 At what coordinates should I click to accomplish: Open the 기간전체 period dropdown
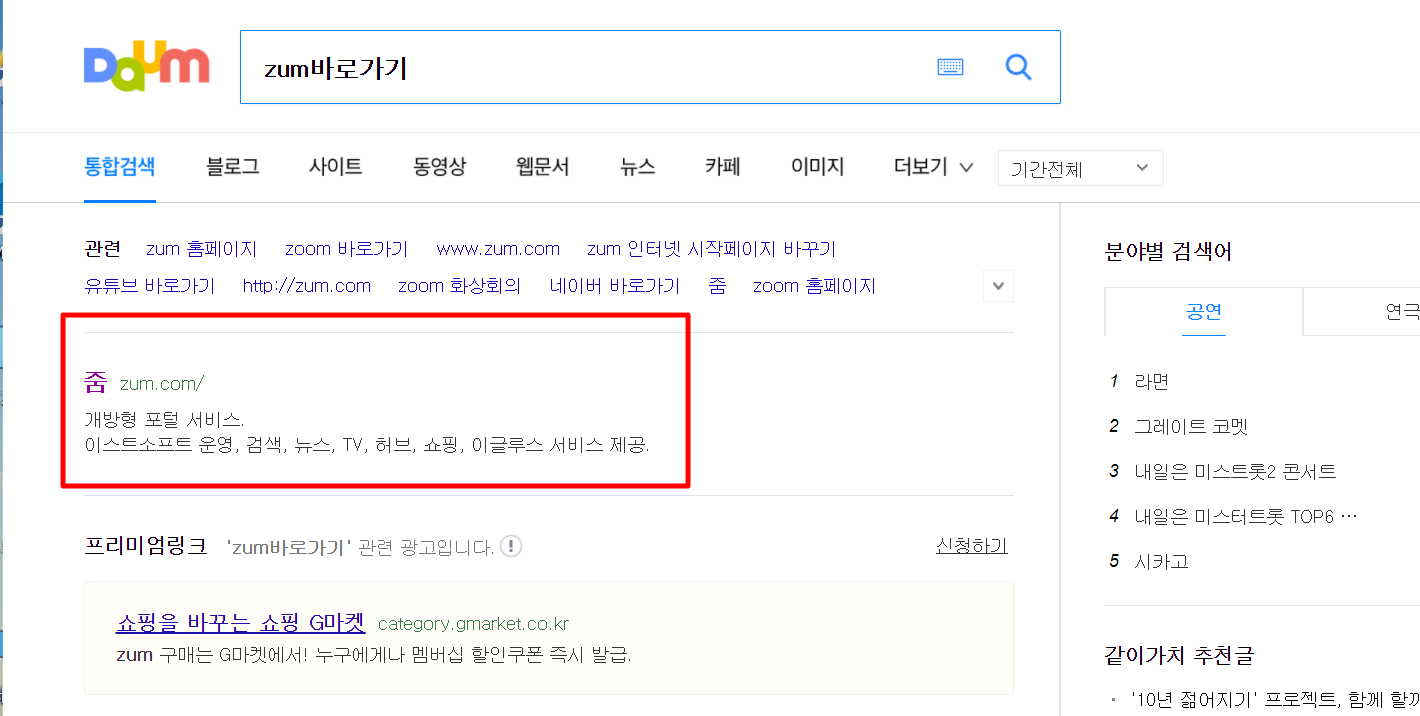(x=1081, y=168)
